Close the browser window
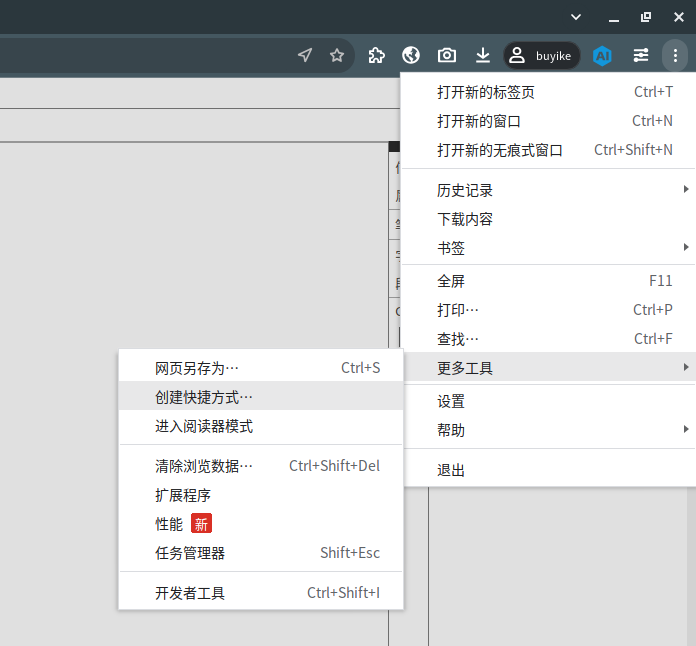This screenshot has width=696, height=646. [679, 17]
